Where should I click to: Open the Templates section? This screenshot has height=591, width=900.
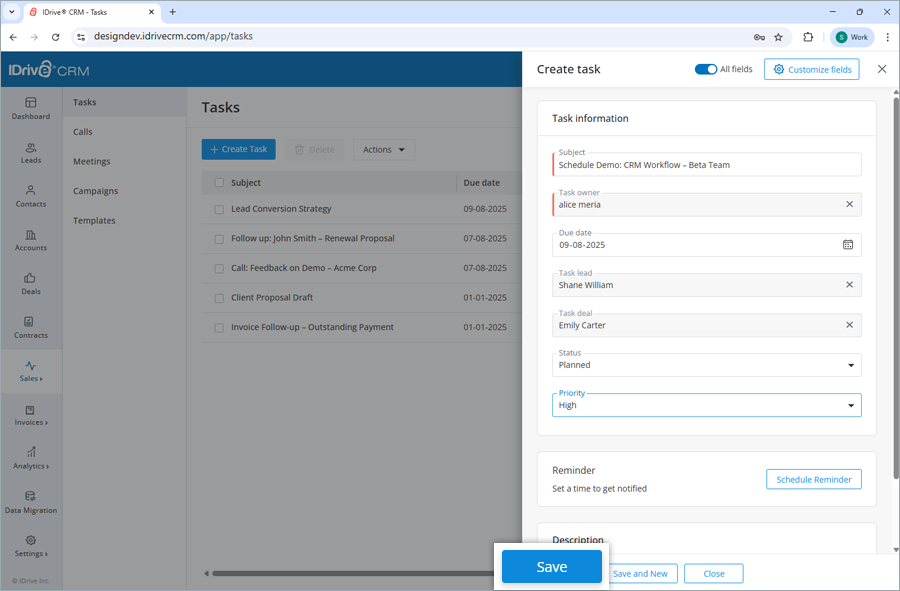(x=94, y=220)
